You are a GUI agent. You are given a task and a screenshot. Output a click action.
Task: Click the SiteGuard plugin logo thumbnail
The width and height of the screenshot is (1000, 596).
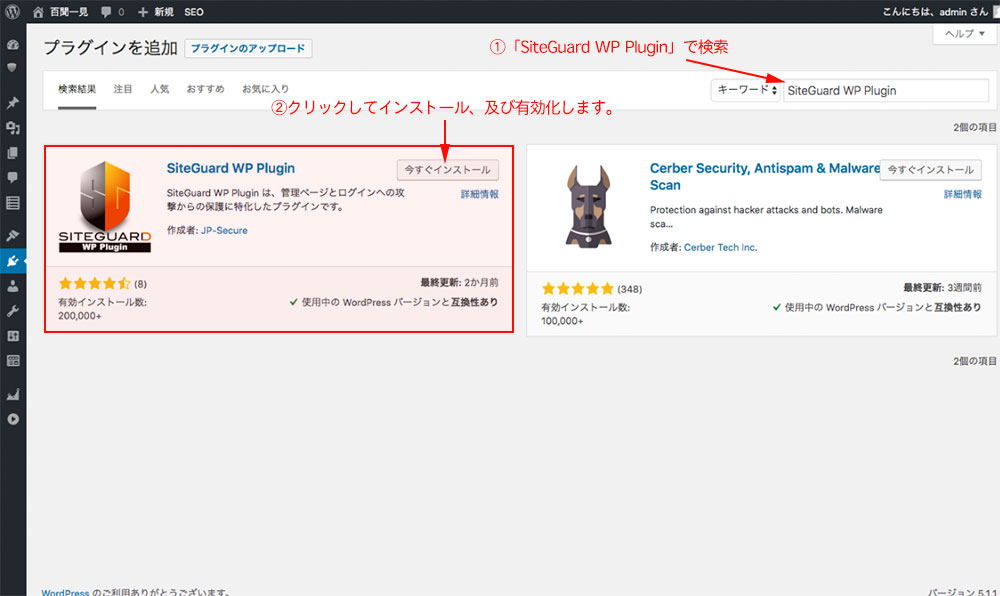(105, 207)
